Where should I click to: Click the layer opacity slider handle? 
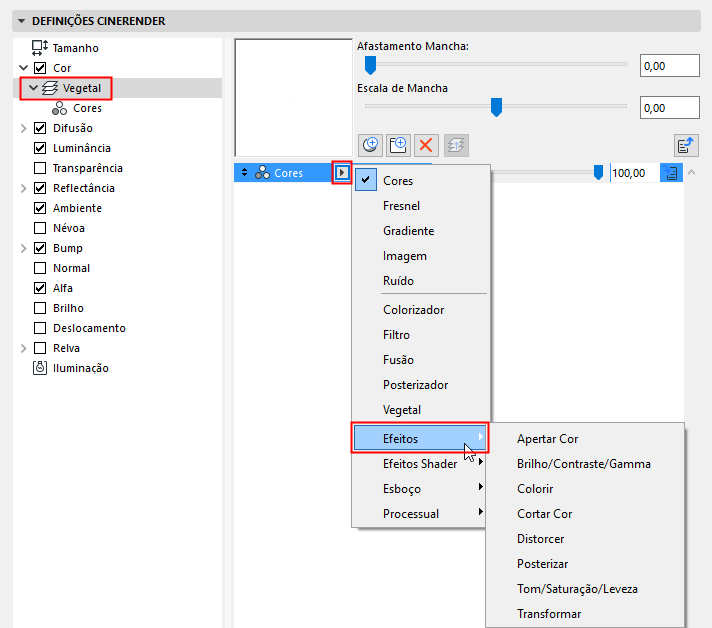click(x=598, y=173)
